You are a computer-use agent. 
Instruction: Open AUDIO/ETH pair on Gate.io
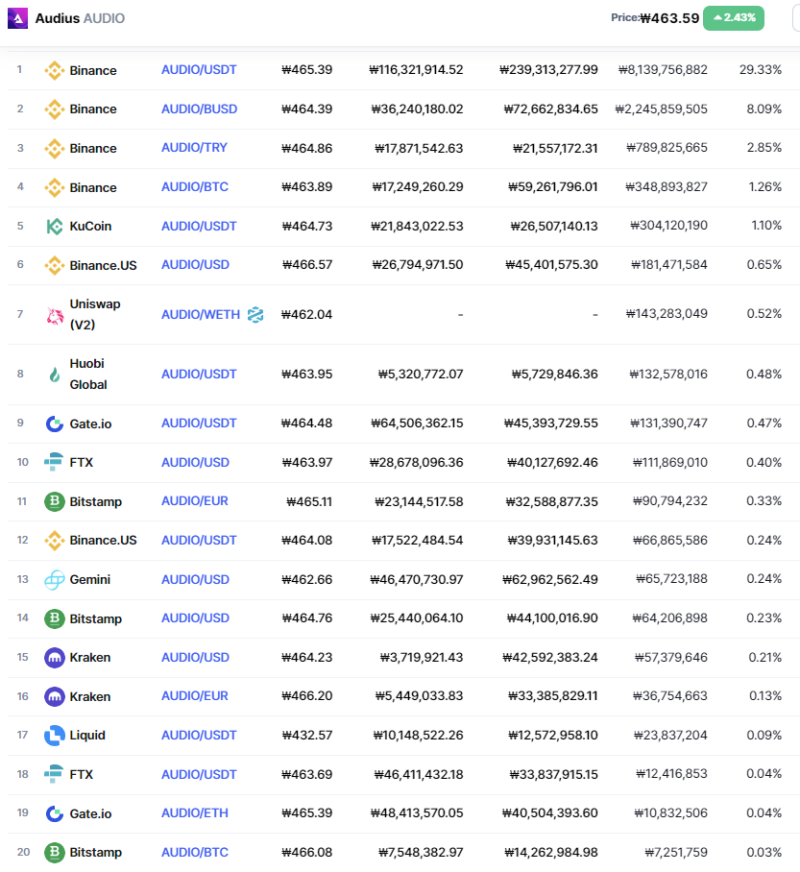195,813
